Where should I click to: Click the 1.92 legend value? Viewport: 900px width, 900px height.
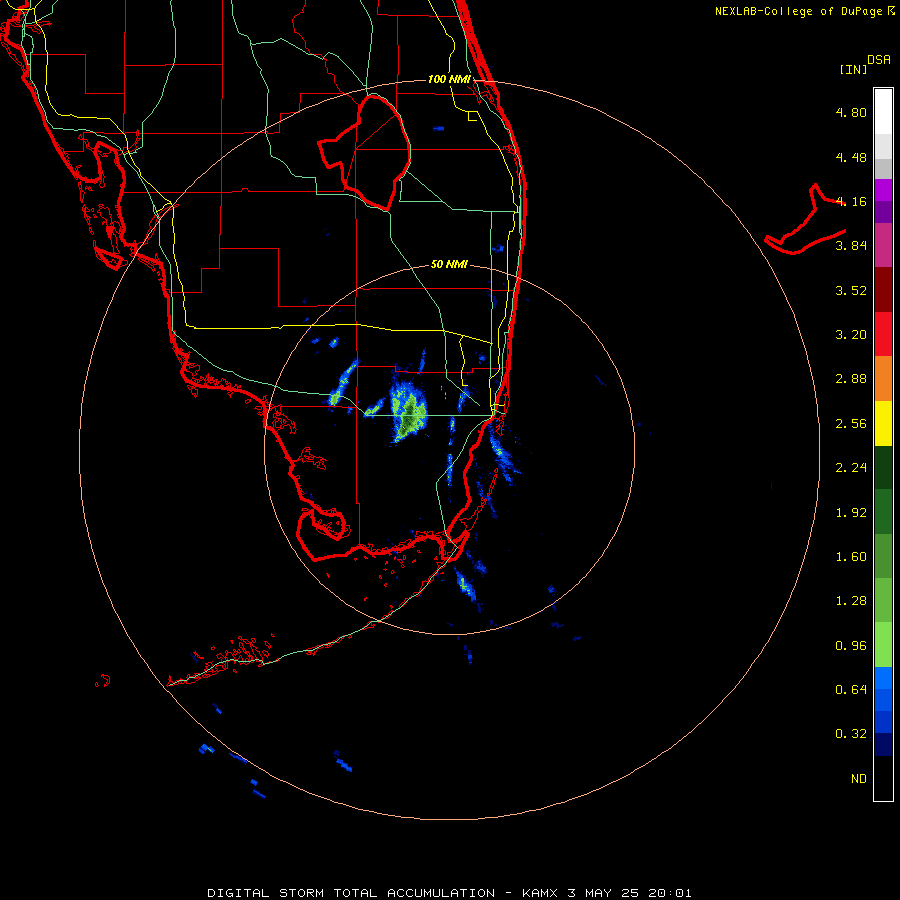(x=851, y=513)
